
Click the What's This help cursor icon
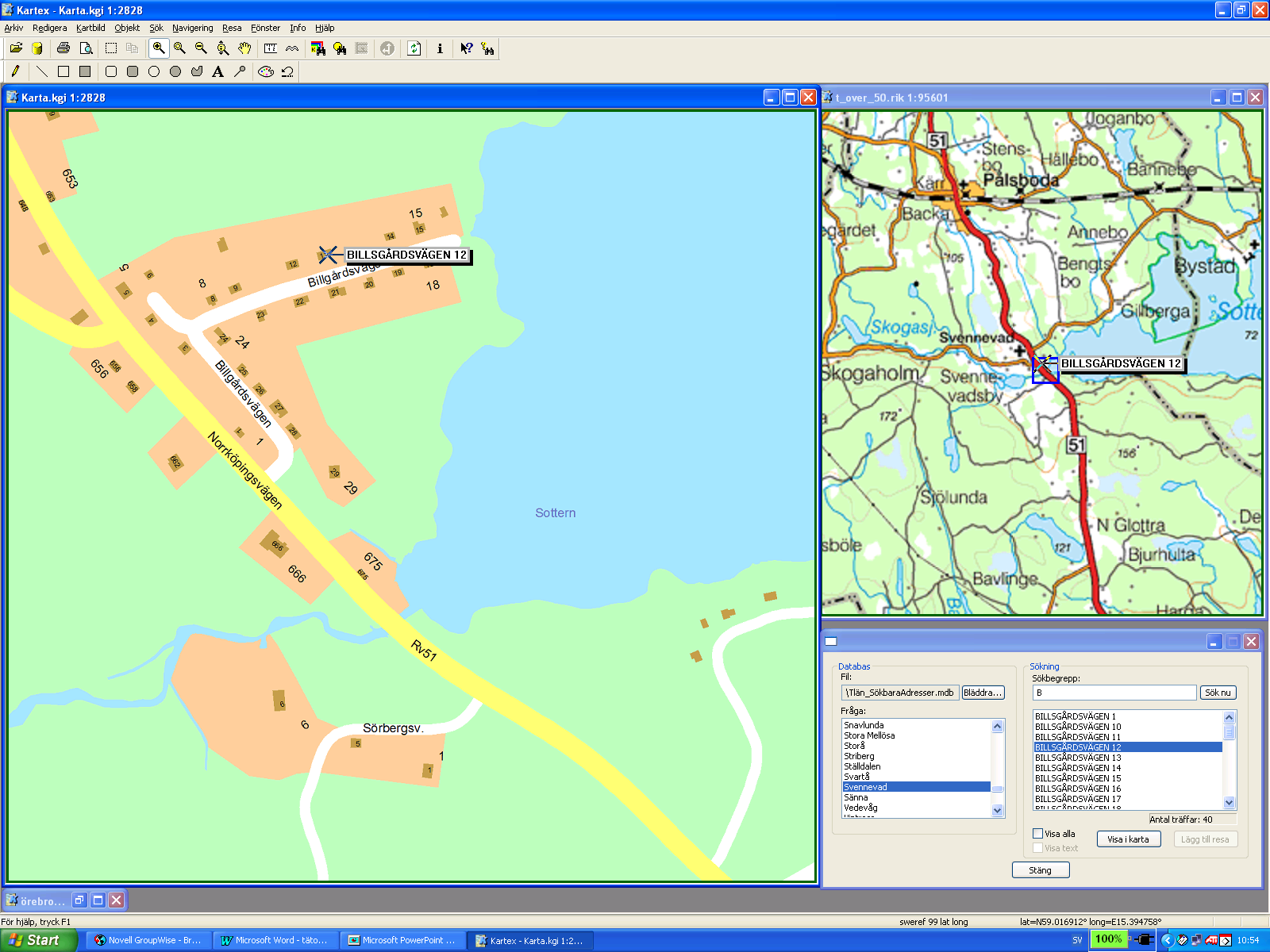(467, 48)
